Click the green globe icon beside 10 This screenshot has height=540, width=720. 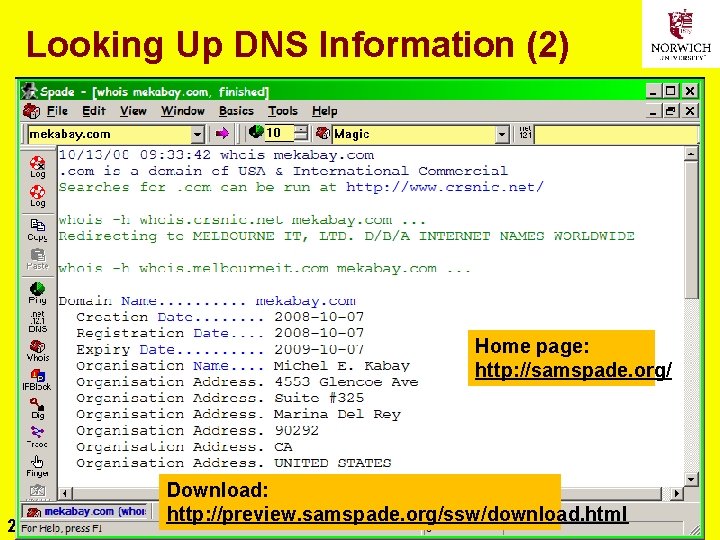click(256, 132)
